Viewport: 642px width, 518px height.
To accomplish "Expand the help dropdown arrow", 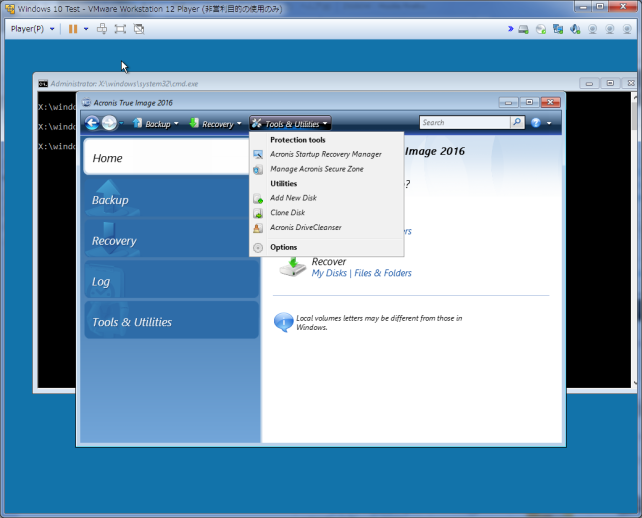I will tap(549, 123).
